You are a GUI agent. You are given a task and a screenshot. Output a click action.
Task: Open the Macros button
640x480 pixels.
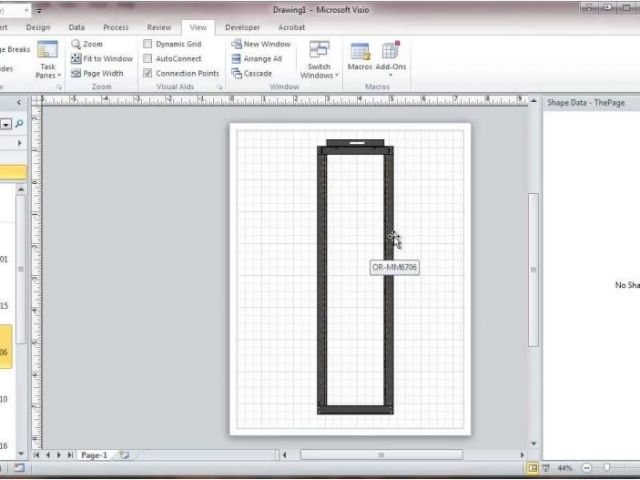pyautogui.click(x=360, y=57)
